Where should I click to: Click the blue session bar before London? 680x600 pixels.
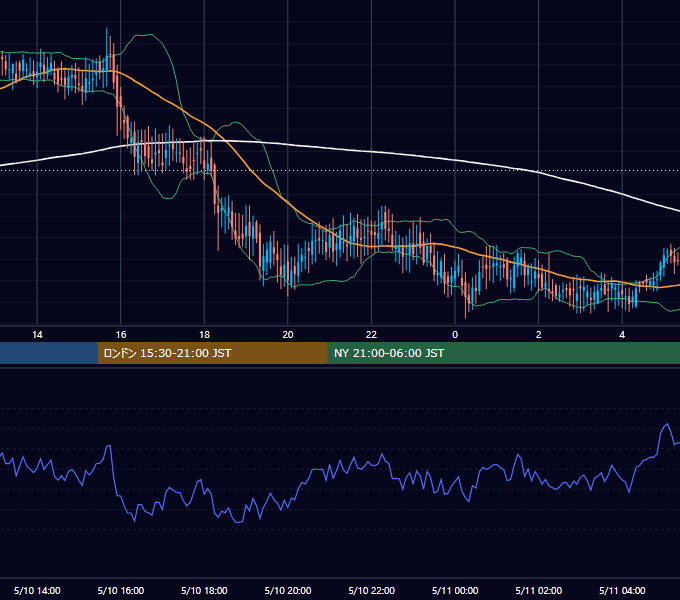(49, 353)
